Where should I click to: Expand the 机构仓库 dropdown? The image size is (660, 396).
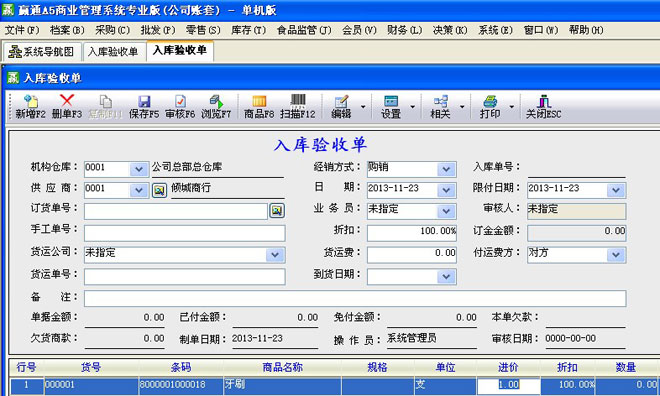click(138, 169)
